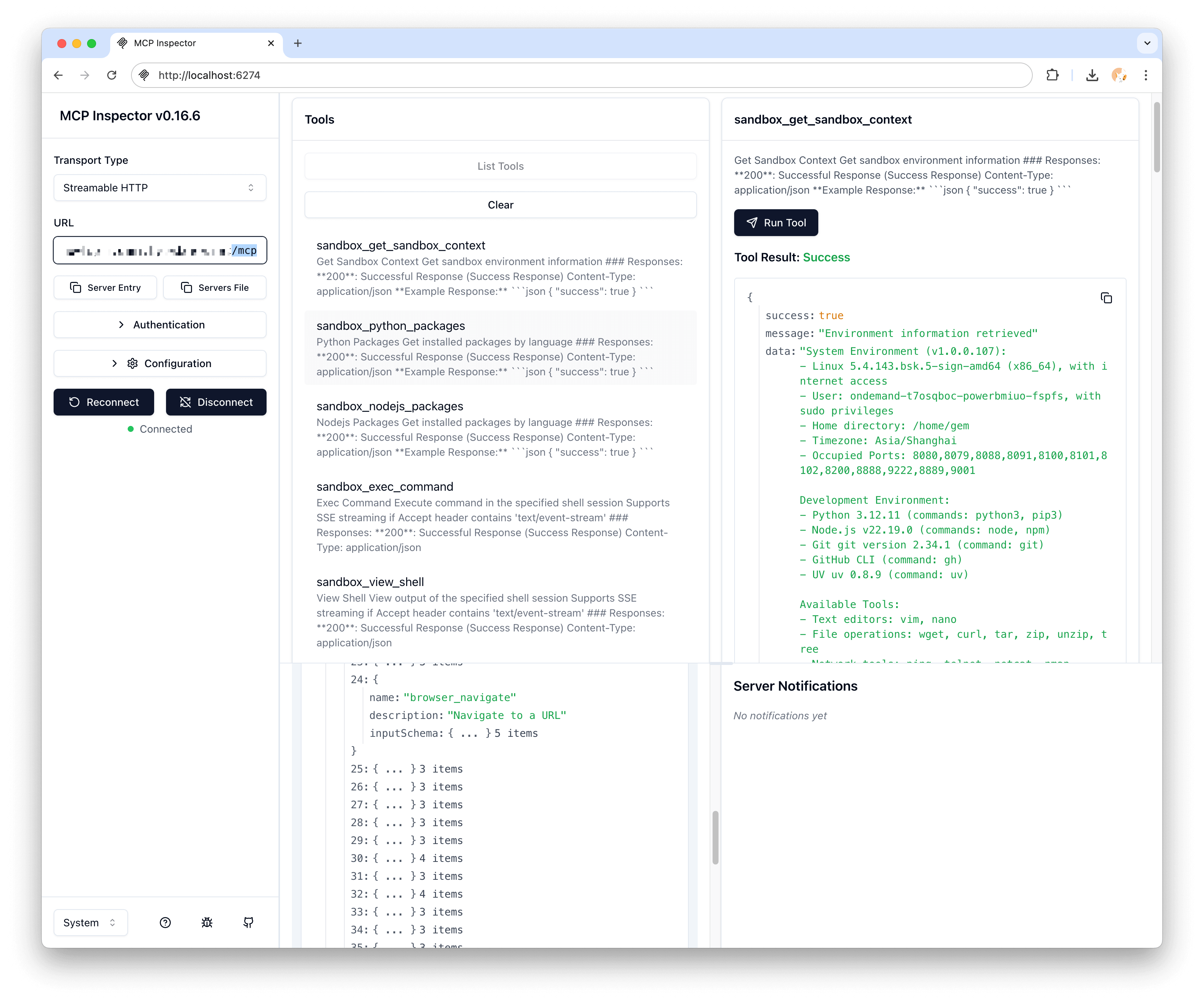Open browser downloads icon
1204x1003 pixels.
click(x=1092, y=75)
